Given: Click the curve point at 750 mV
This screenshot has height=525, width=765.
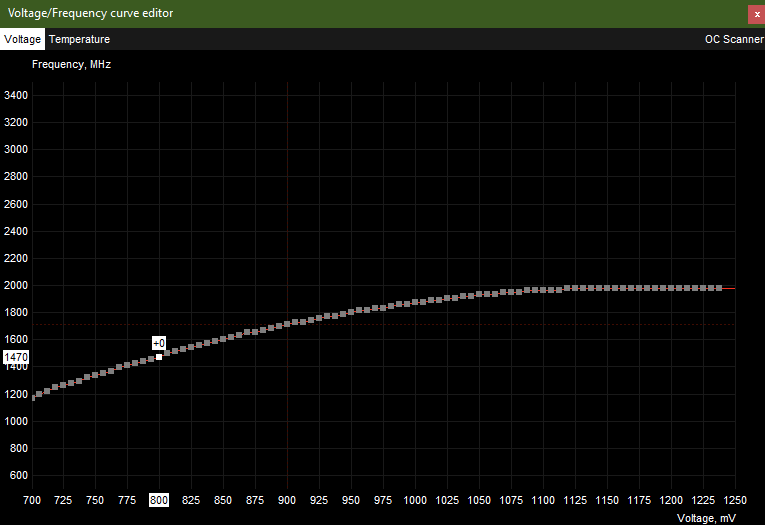Looking at the screenshot, I should click(95, 375).
